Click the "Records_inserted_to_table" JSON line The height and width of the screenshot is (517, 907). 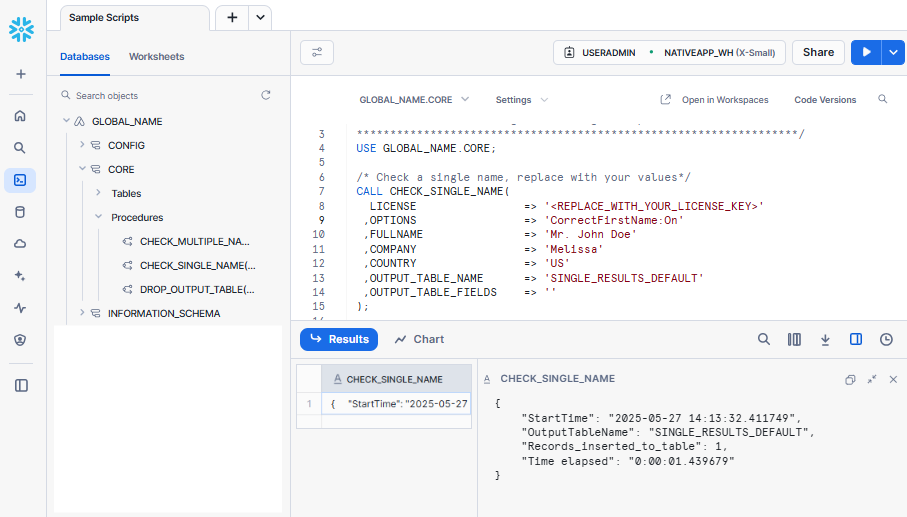pyautogui.click(x=624, y=446)
